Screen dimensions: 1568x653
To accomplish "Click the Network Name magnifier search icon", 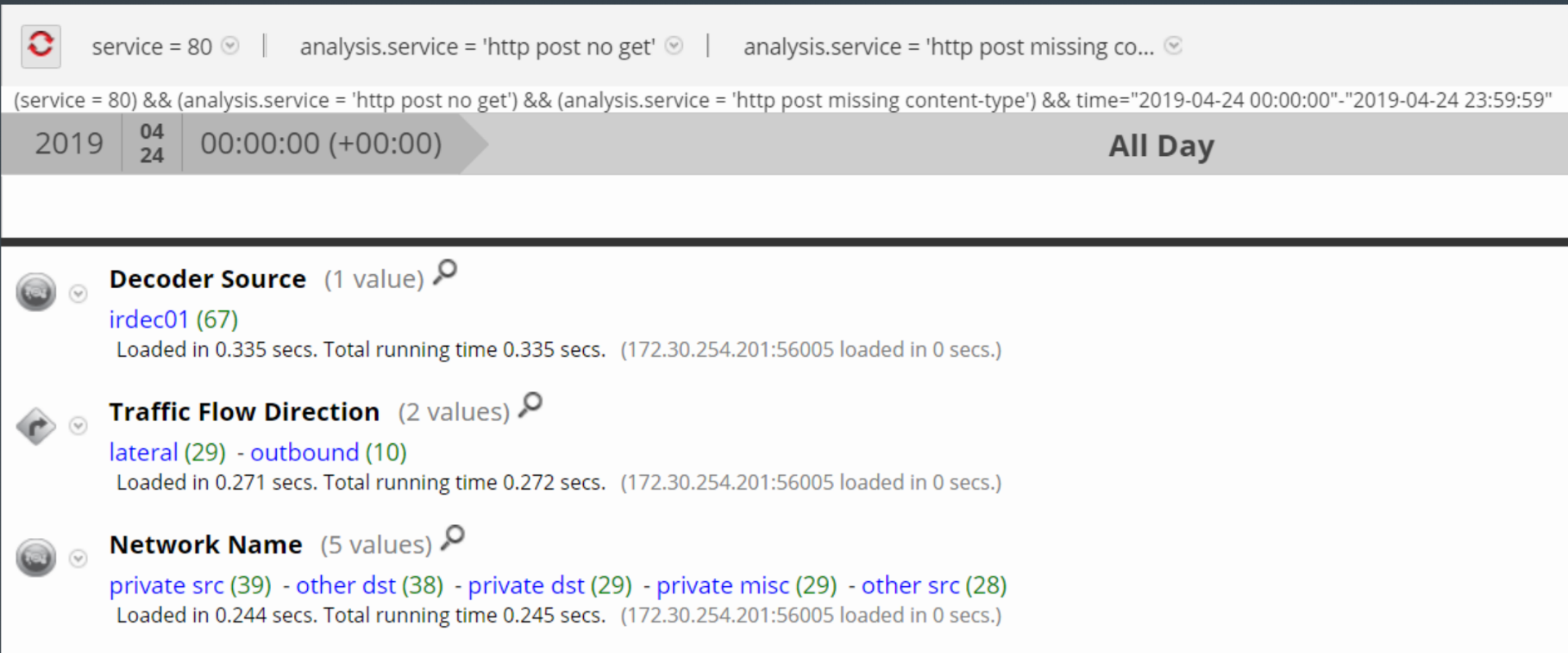I will coord(452,538).
